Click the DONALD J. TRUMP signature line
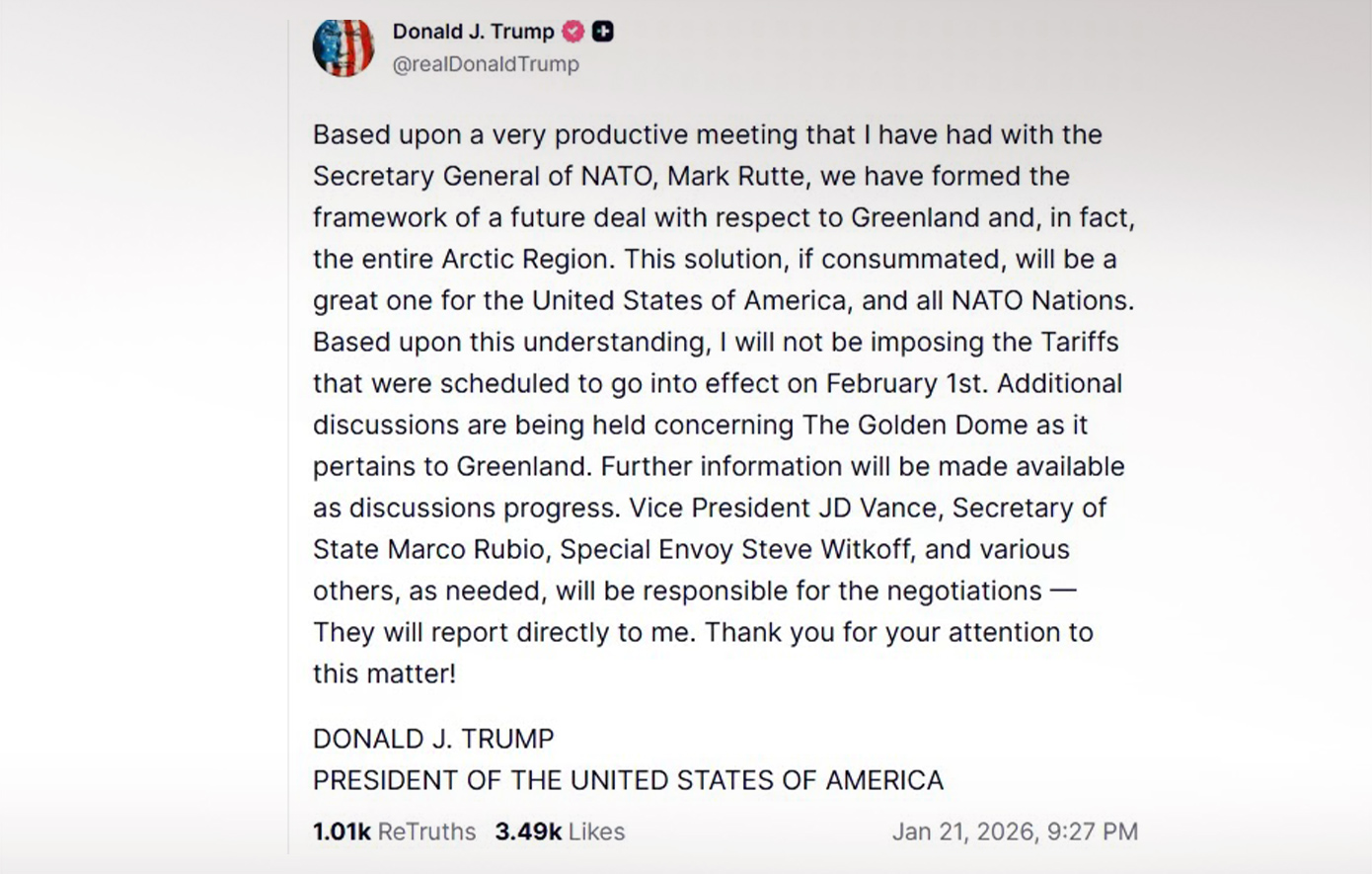The height and width of the screenshot is (874, 1372). click(433, 739)
